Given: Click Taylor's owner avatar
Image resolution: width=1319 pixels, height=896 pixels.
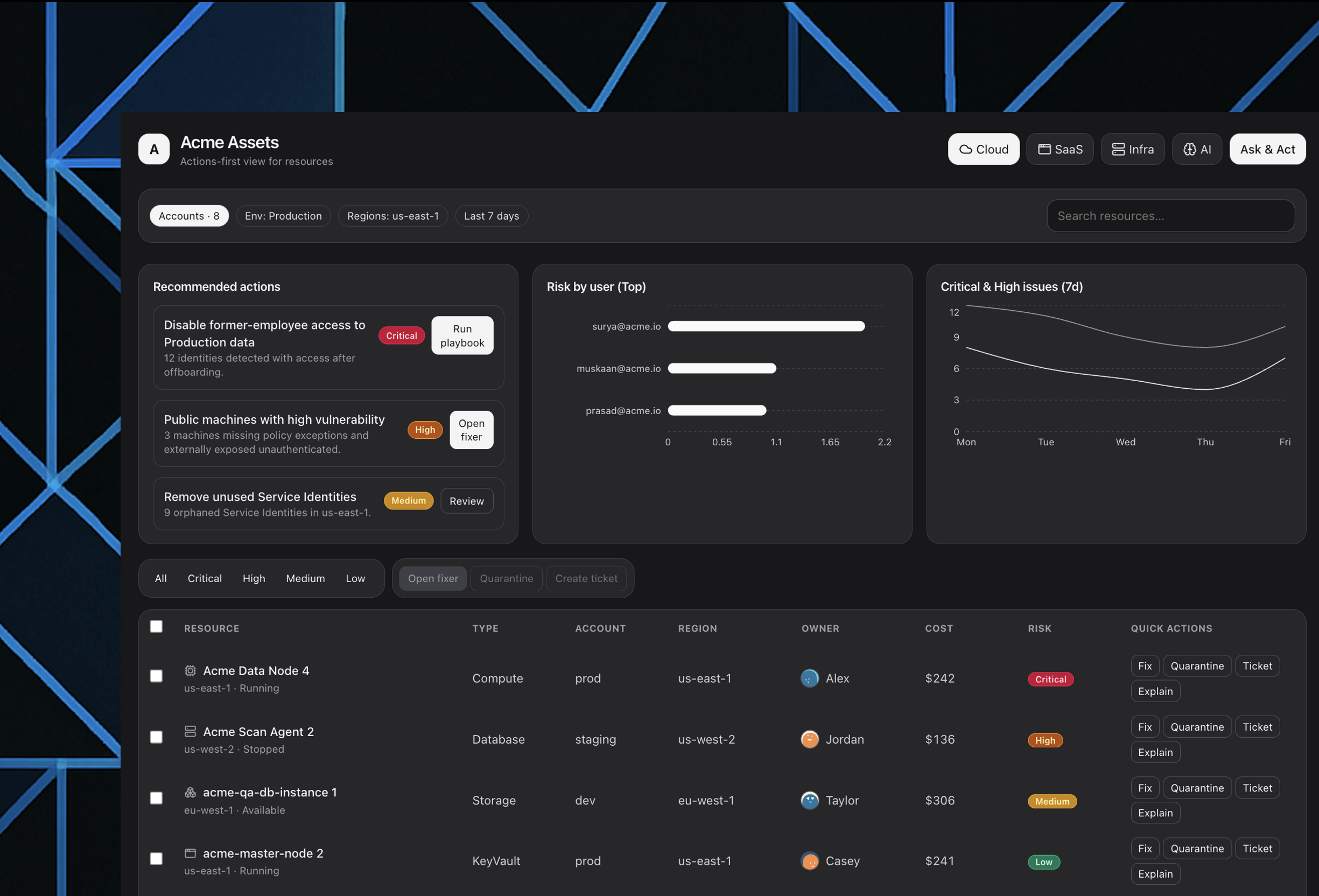Looking at the screenshot, I should click(809, 800).
